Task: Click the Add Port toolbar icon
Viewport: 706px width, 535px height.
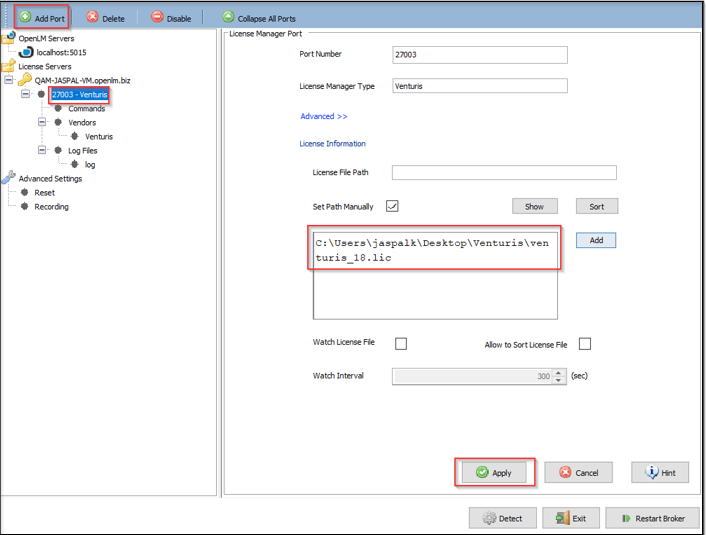Action: pyautogui.click(x=25, y=18)
